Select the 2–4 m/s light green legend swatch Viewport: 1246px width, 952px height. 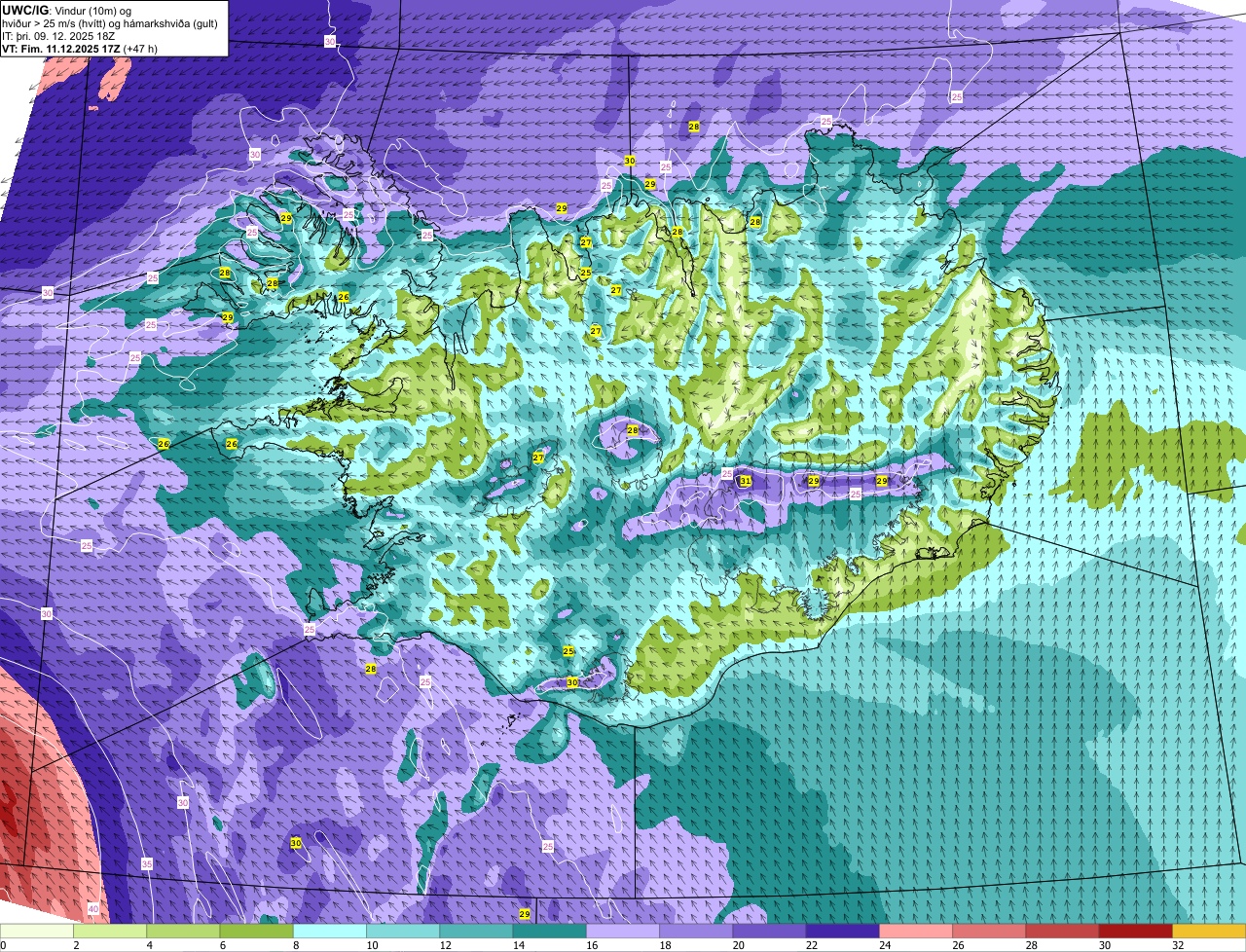tap(110, 932)
